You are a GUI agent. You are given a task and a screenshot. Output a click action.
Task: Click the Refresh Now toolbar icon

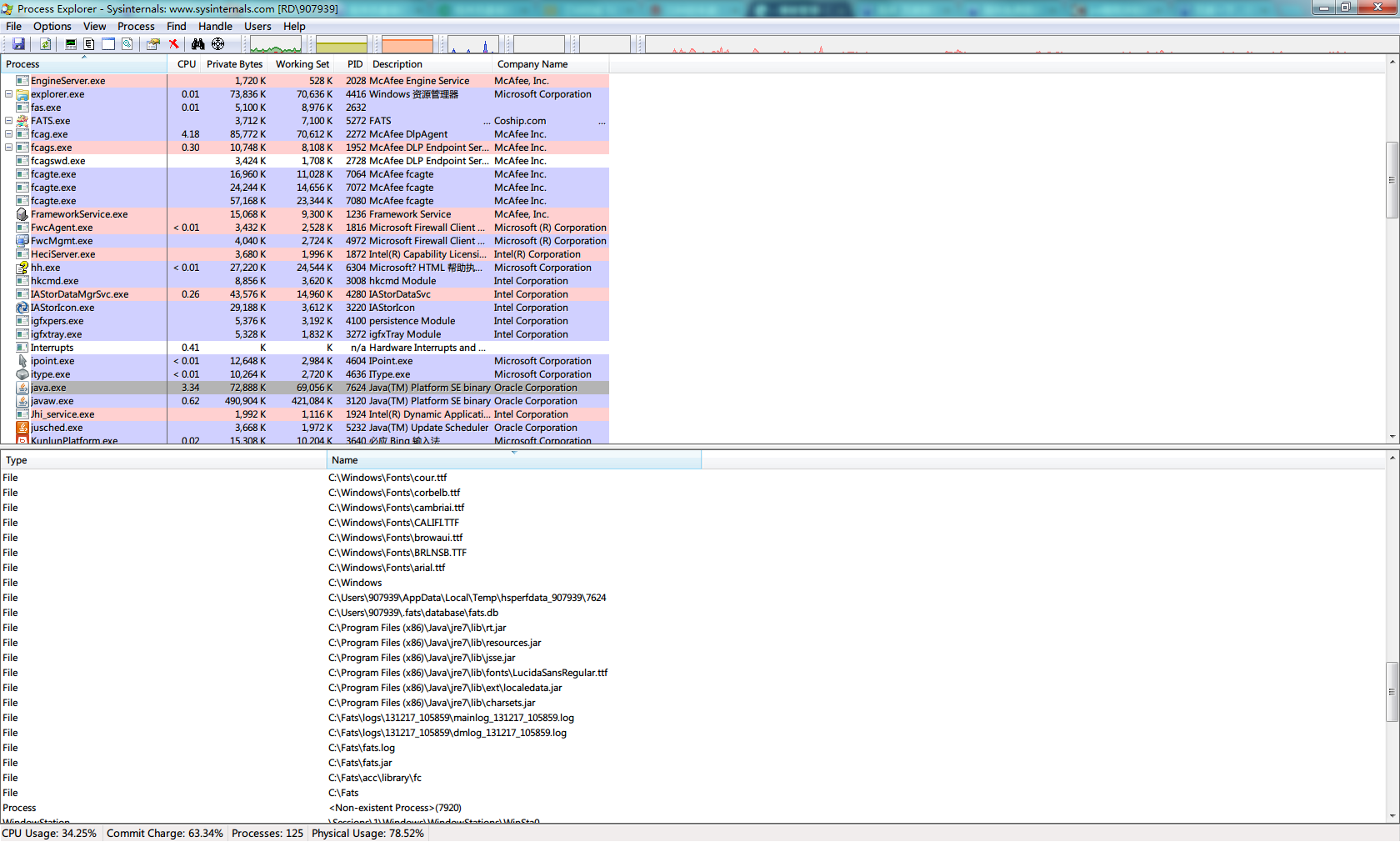click(46, 44)
